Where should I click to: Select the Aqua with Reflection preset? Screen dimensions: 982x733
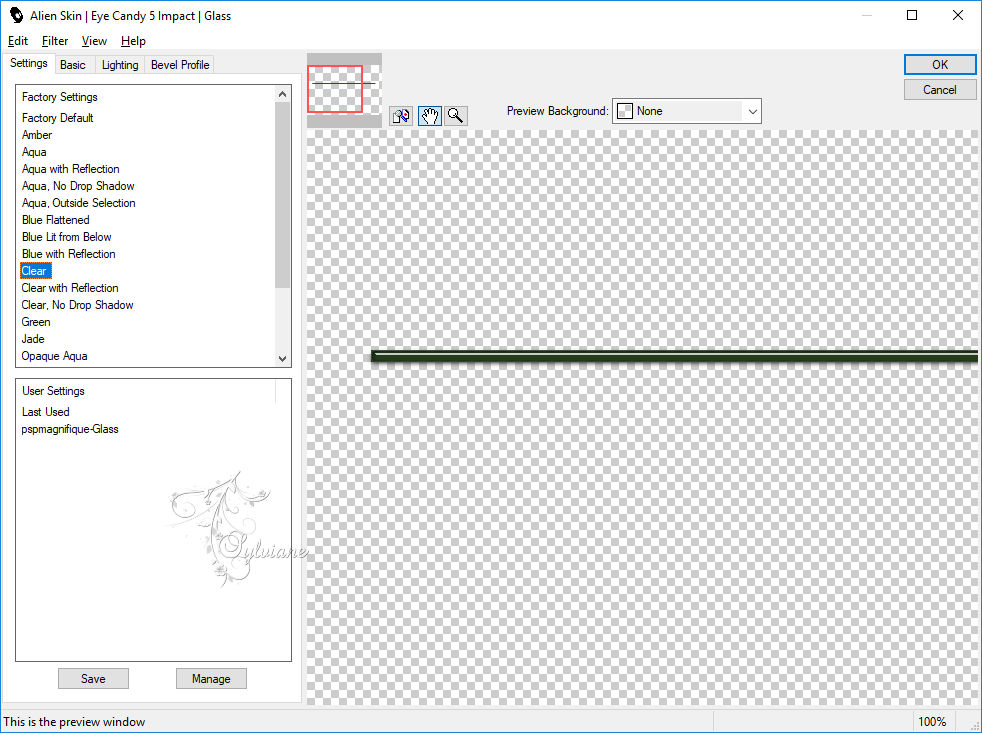pyautogui.click(x=70, y=169)
